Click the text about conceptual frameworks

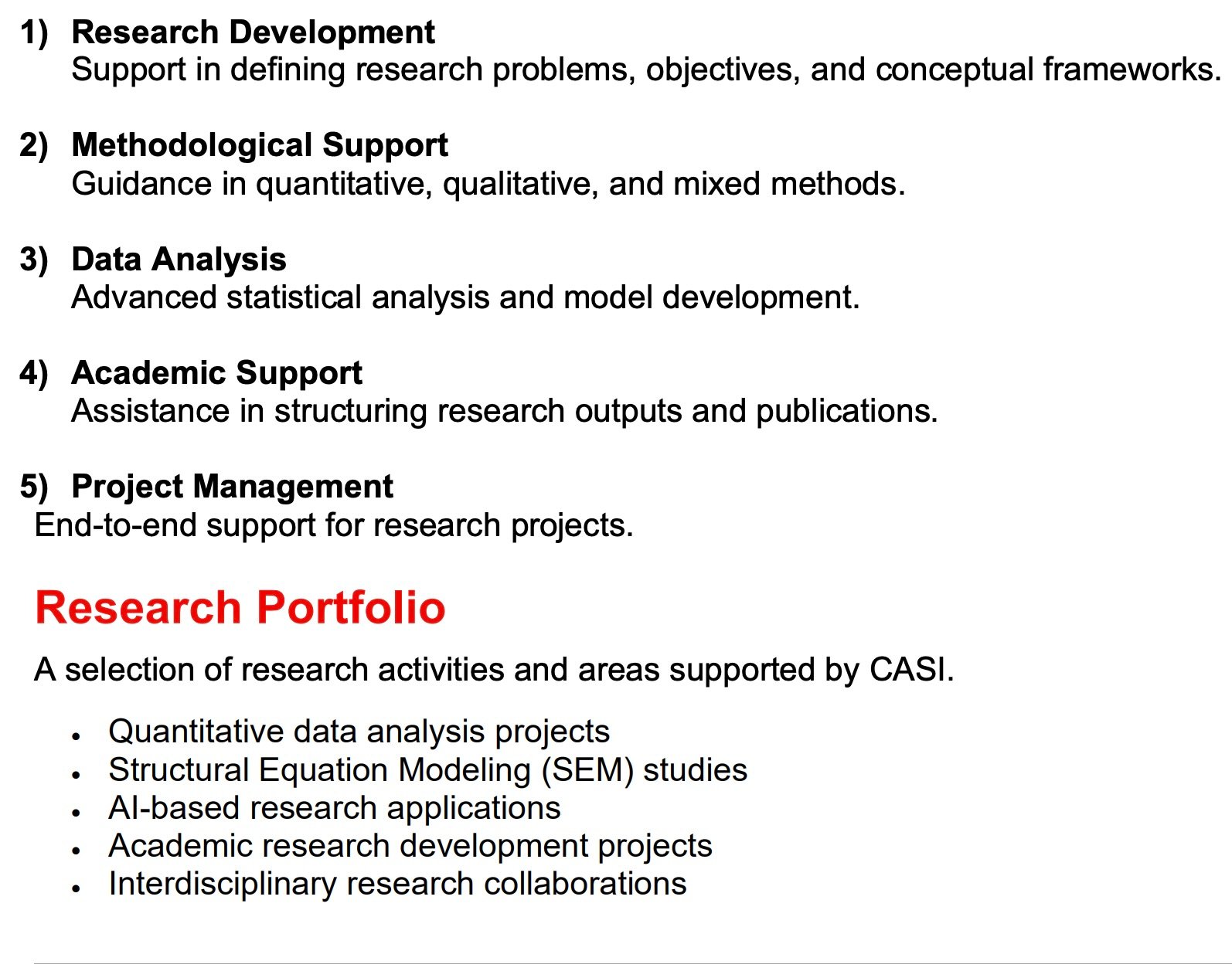[x=646, y=70]
